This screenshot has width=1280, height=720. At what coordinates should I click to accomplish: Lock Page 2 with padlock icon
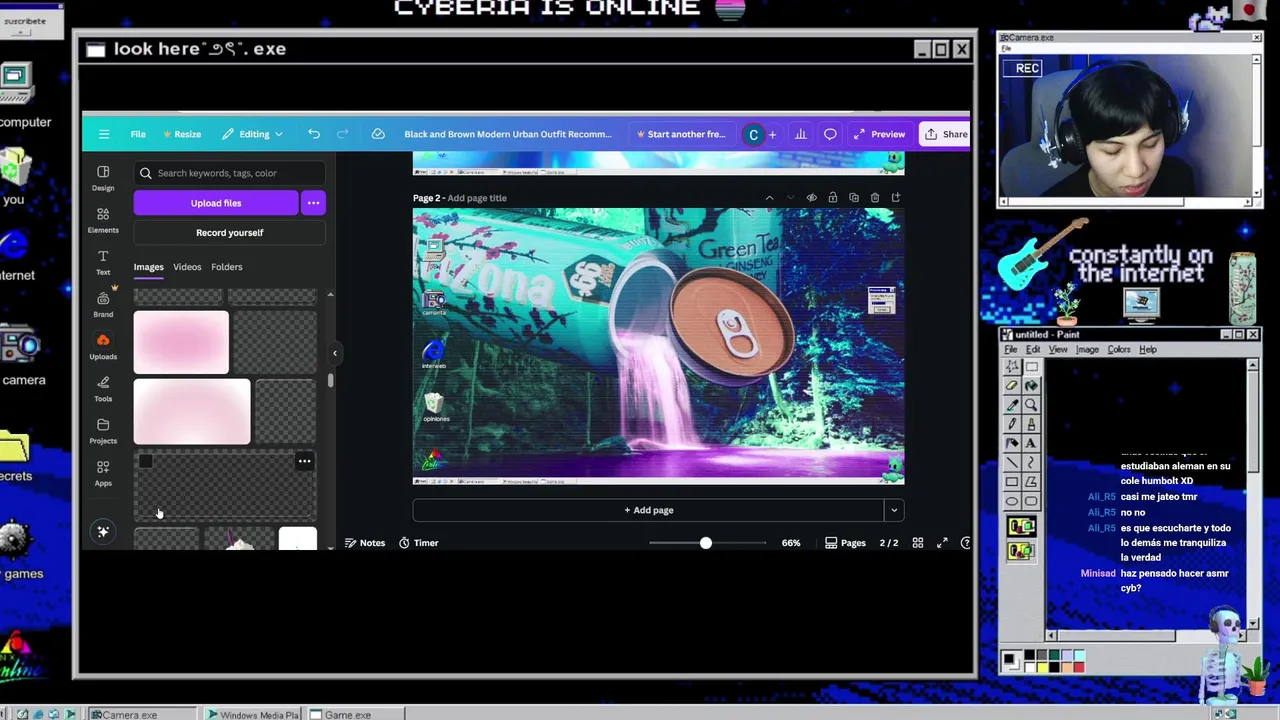click(832, 198)
